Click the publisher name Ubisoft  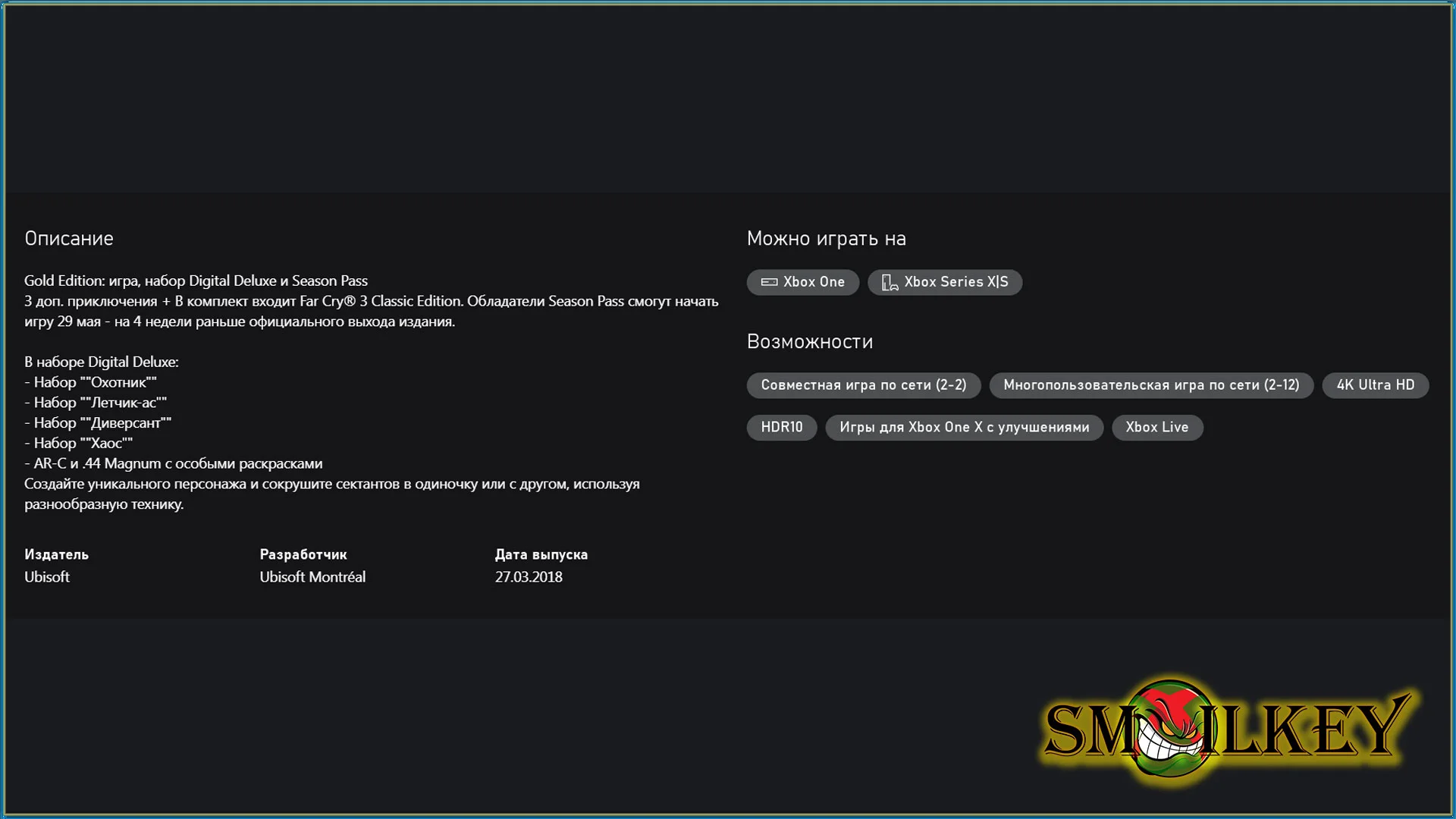point(47,577)
